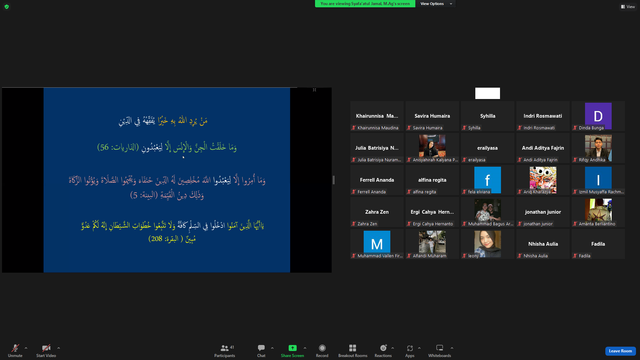This screenshot has height=360, width=640.
Task: Select Ergi Cahya Hernanto's tile
Action: click(x=432, y=212)
